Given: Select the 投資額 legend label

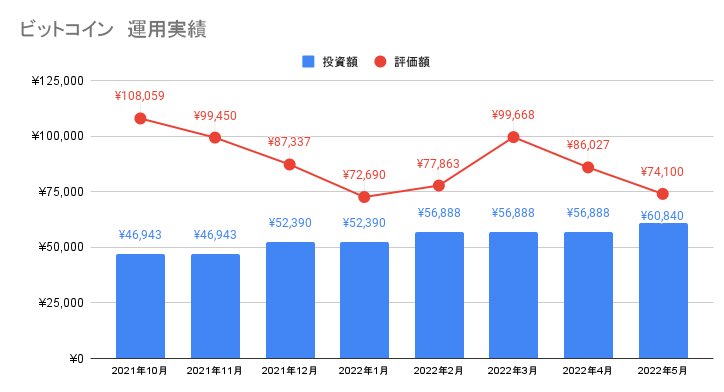Looking at the screenshot, I should (x=340, y=62).
